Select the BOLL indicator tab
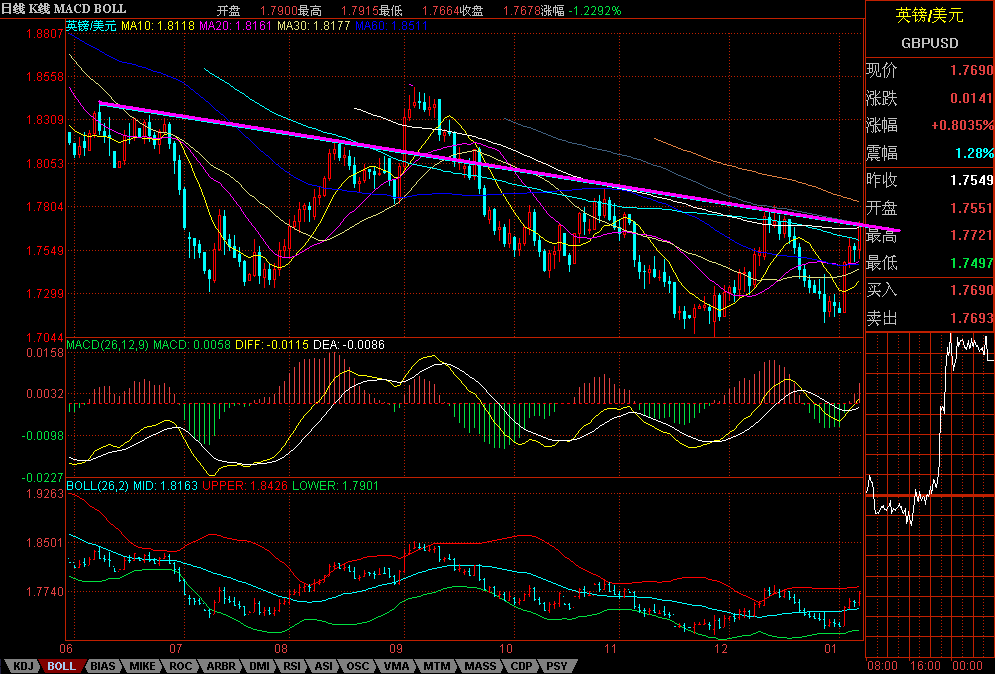Viewport: 995px width, 674px height. pyautogui.click(x=62, y=666)
